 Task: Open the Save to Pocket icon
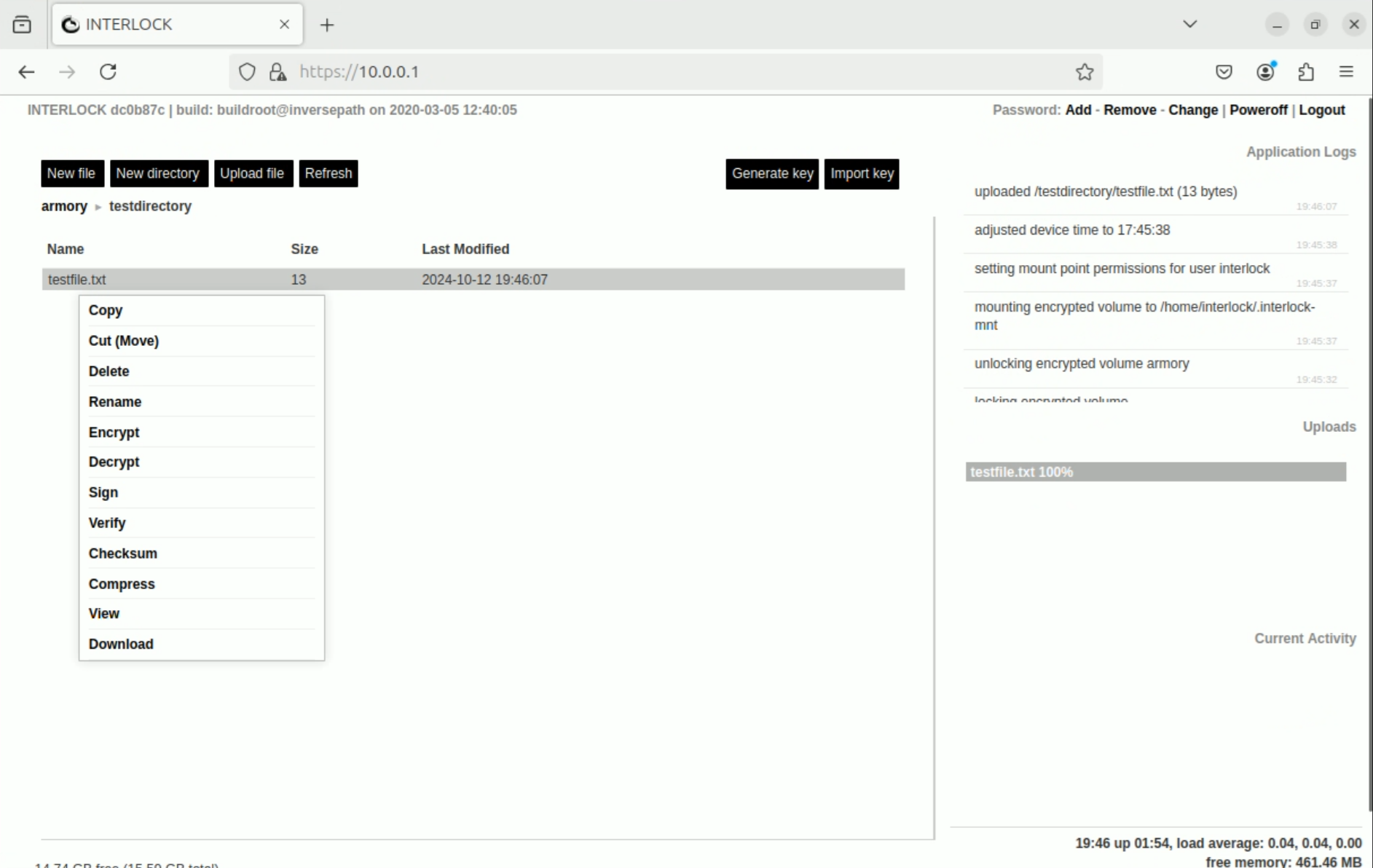click(1224, 71)
